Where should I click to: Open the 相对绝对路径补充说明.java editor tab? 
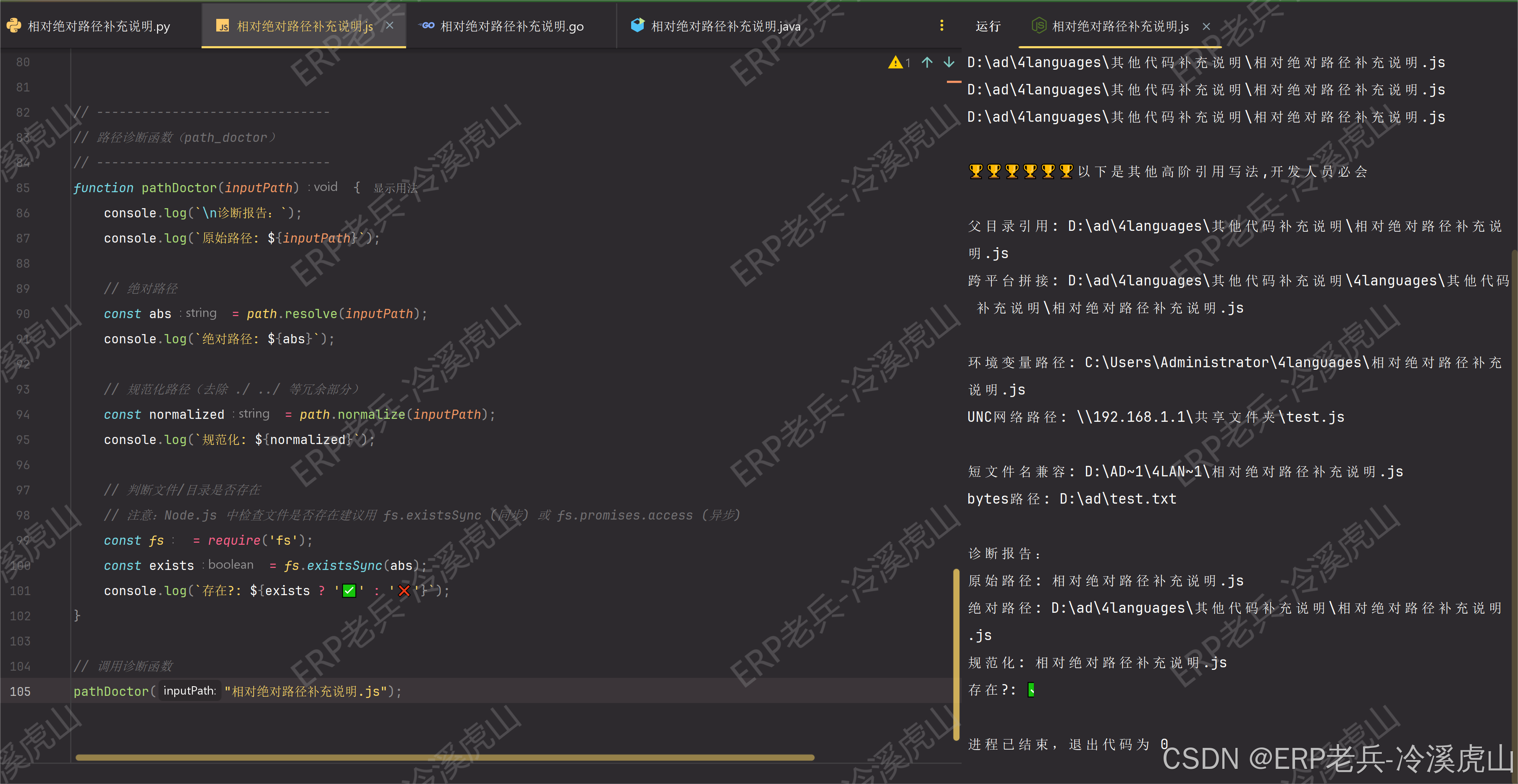(x=726, y=26)
